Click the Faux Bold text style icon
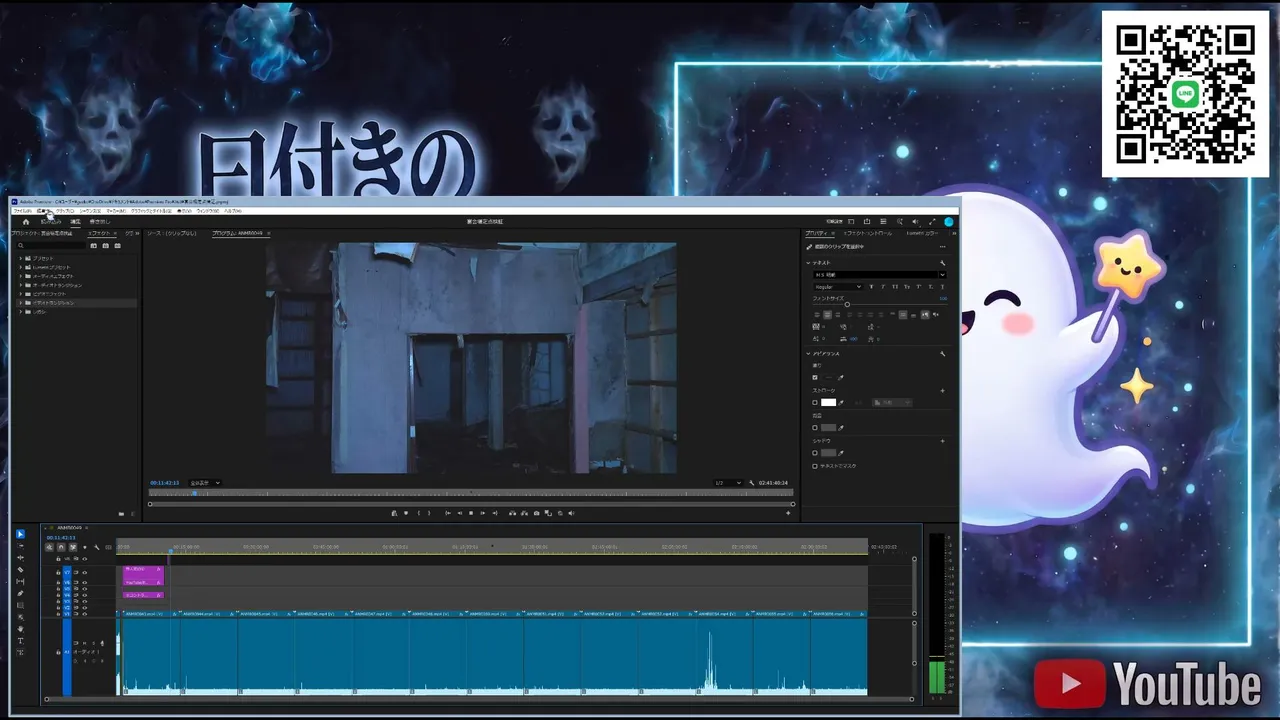Image resolution: width=1280 pixels, height=720 pixels. click(871, 287)
